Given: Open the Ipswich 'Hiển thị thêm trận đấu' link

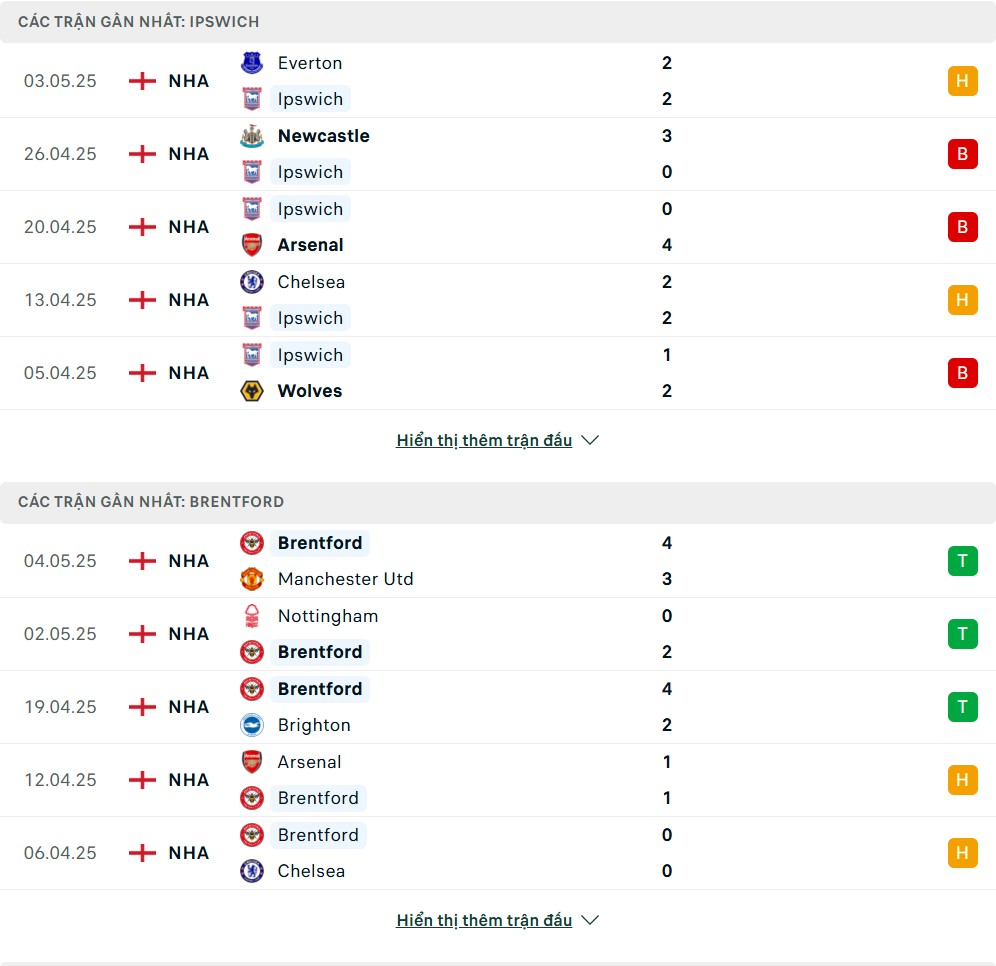Looking at the screenshot, I should pyautogui.click(x=484, y=440).
